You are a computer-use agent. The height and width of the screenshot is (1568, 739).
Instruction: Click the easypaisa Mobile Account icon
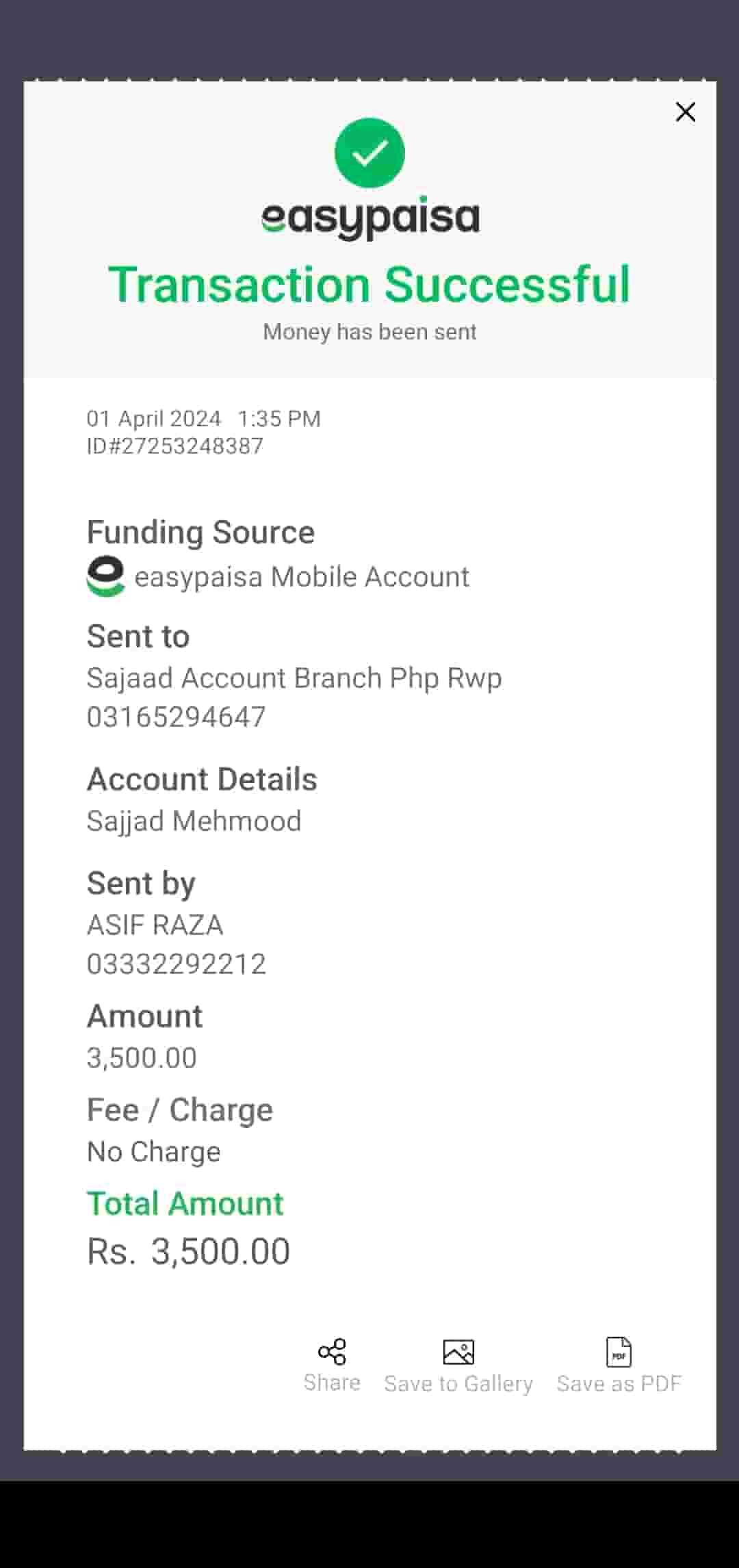tap(106, 576)
